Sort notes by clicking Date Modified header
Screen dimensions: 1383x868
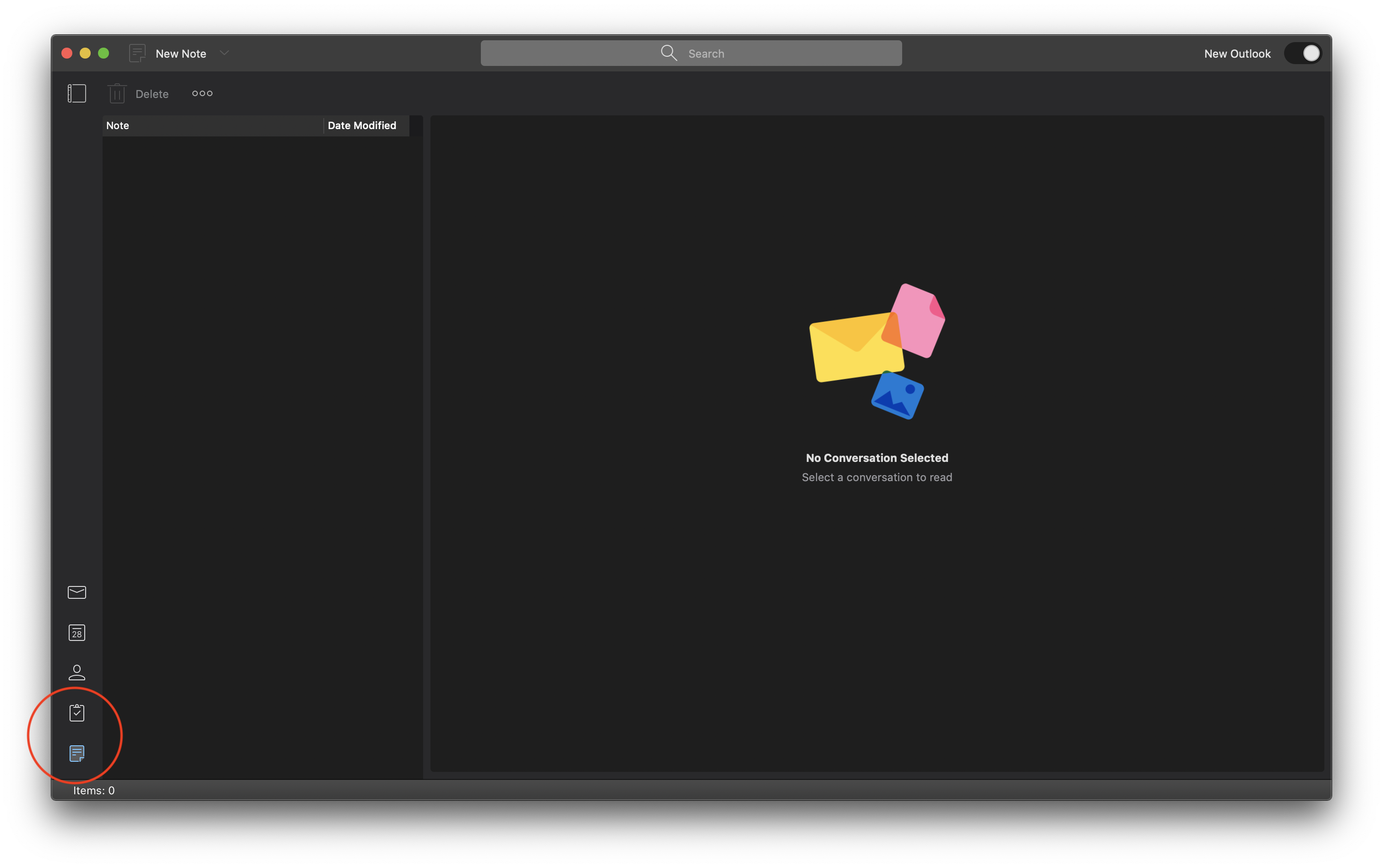(363, 125)
